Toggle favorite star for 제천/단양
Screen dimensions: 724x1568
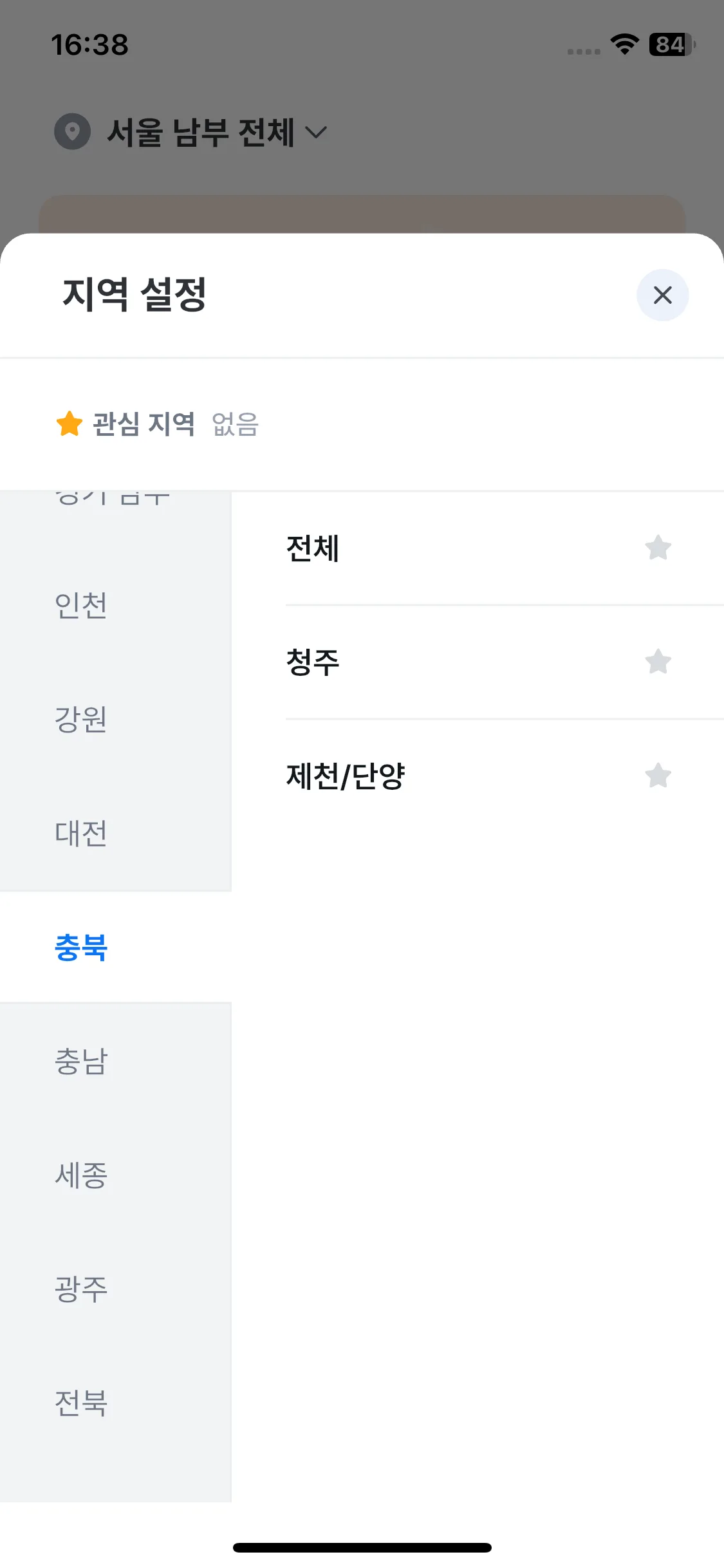pyautogui.click(x=658, y=776)
